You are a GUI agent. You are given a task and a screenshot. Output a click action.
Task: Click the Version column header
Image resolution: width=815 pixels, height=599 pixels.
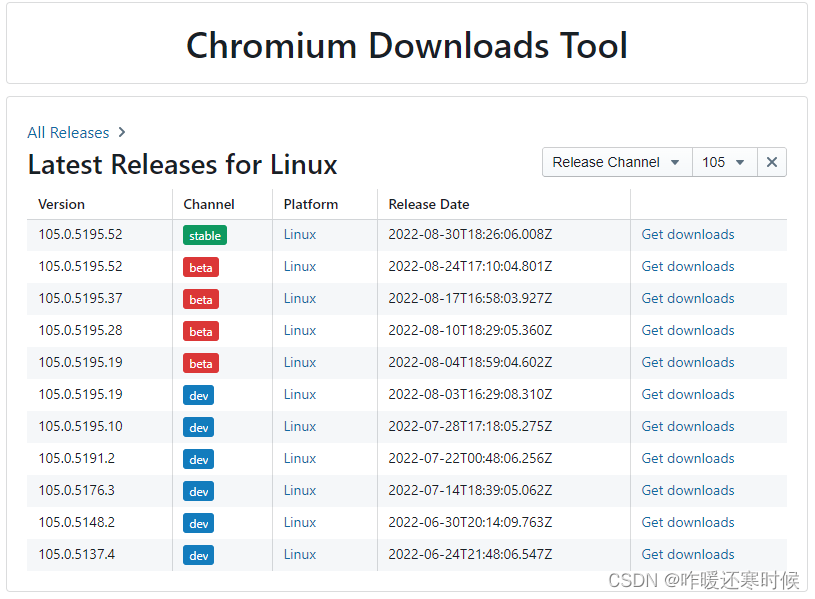[61, 204]
